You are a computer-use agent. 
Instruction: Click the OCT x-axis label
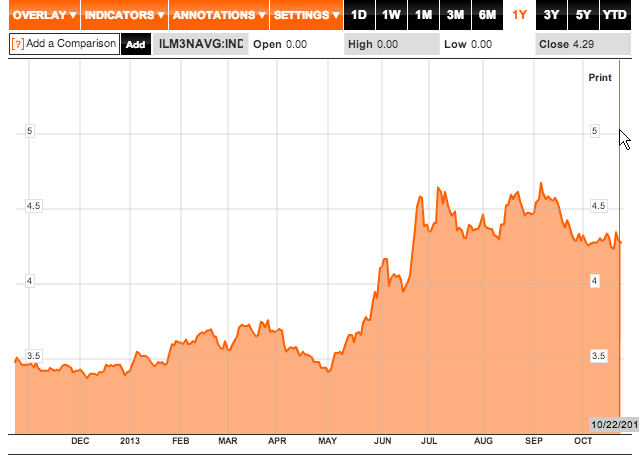pyautogui.click(x=583, y=441)
